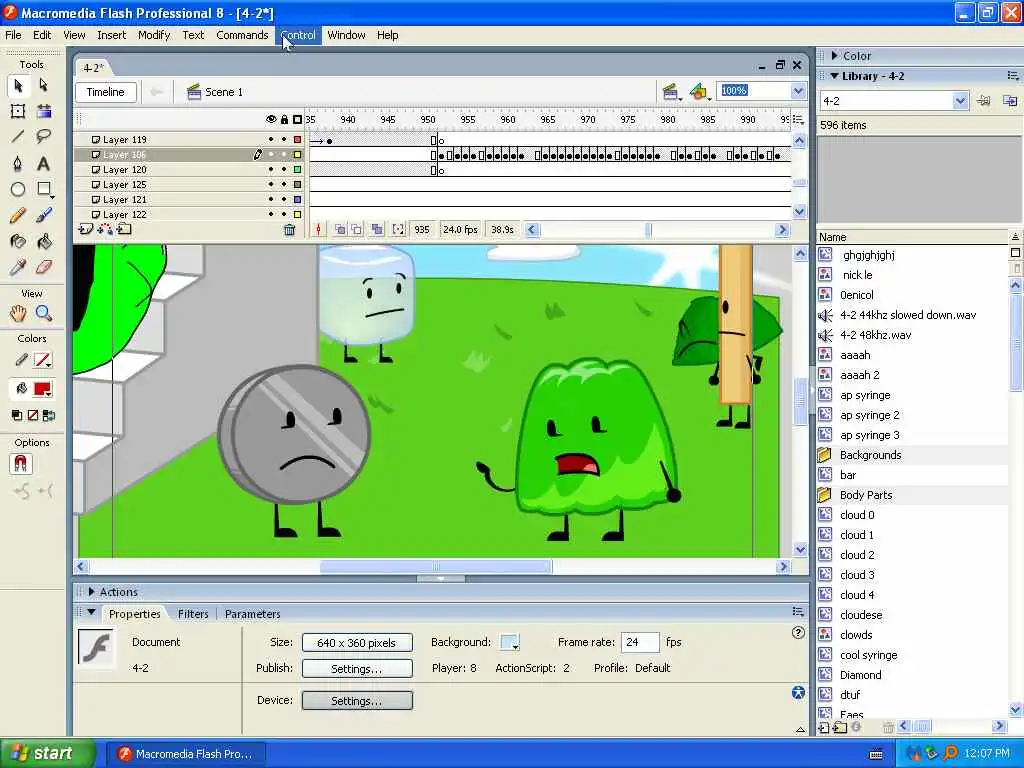Viewport: 1024px width, 768px height.
Task: Toggle outline square for Layer 122
Action: (297, 215)
